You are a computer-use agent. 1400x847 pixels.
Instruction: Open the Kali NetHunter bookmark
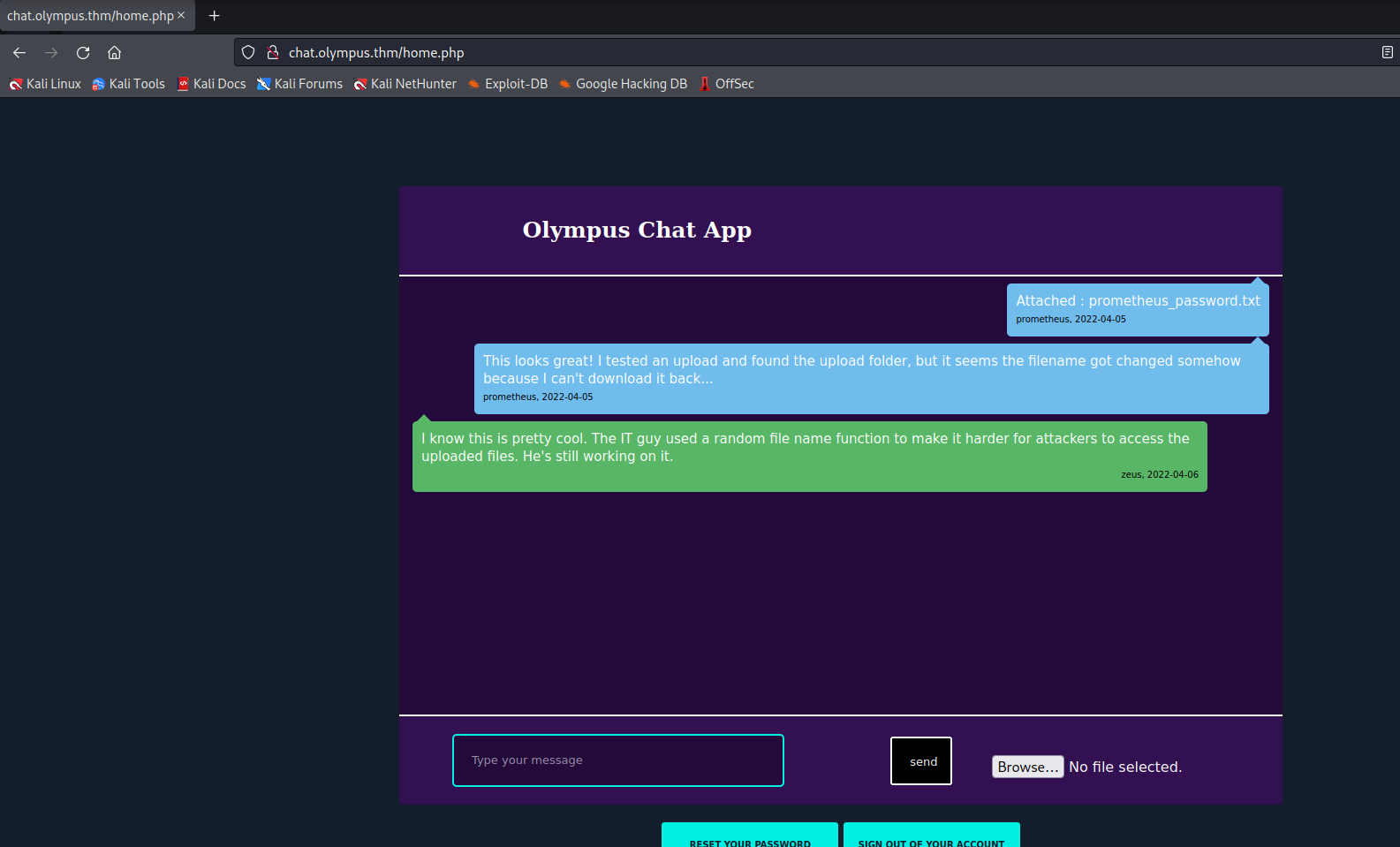(x=405, y=84)
